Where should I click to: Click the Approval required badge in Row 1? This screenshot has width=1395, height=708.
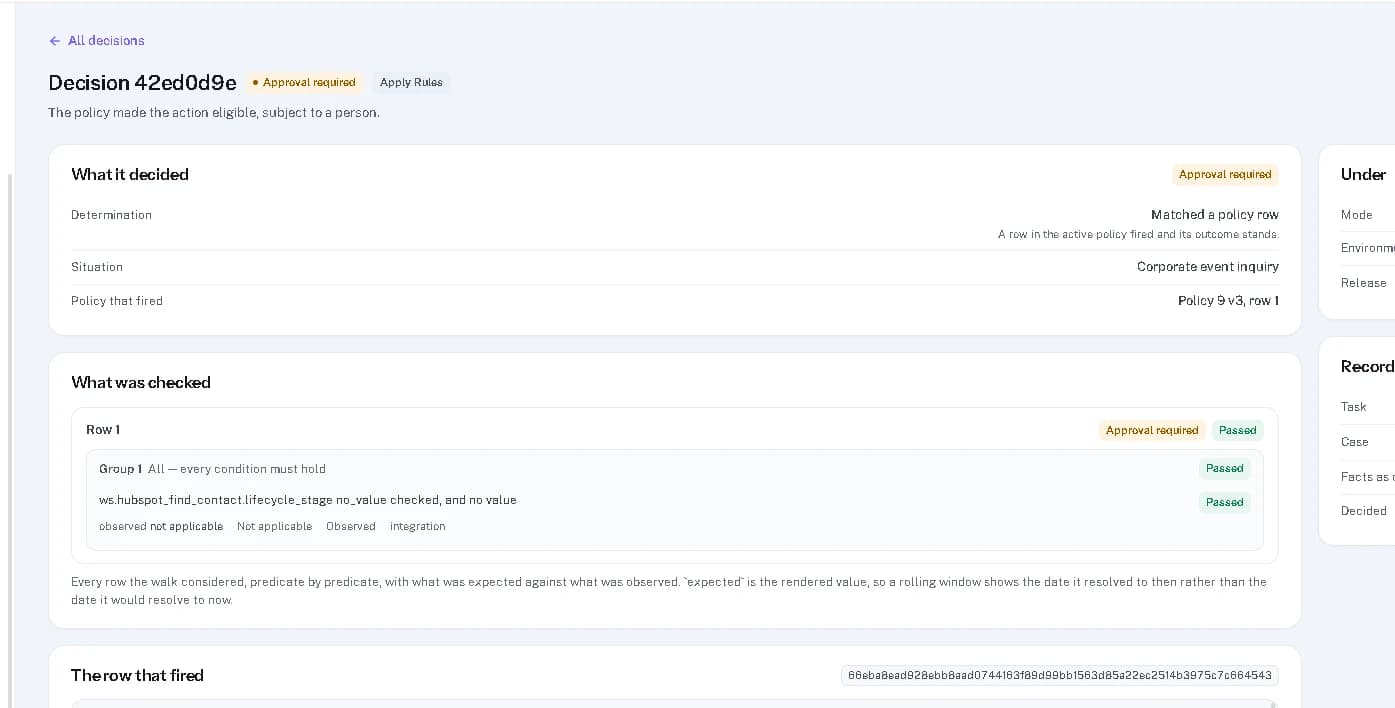[x=1152, y=430]
